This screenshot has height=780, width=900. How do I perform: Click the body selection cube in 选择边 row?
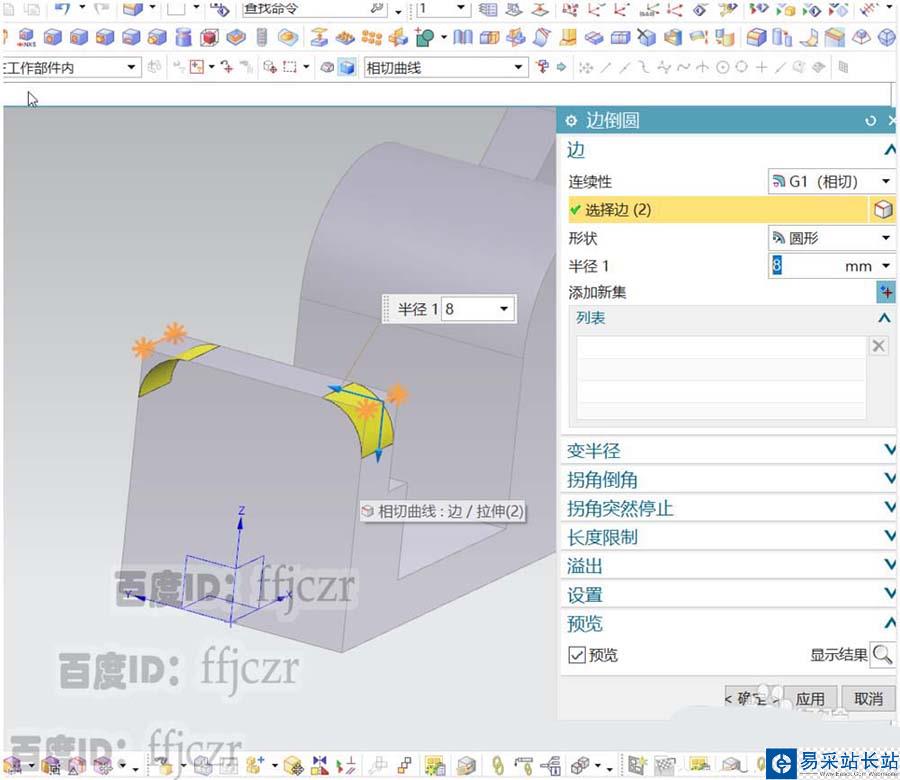coord(883,209)
